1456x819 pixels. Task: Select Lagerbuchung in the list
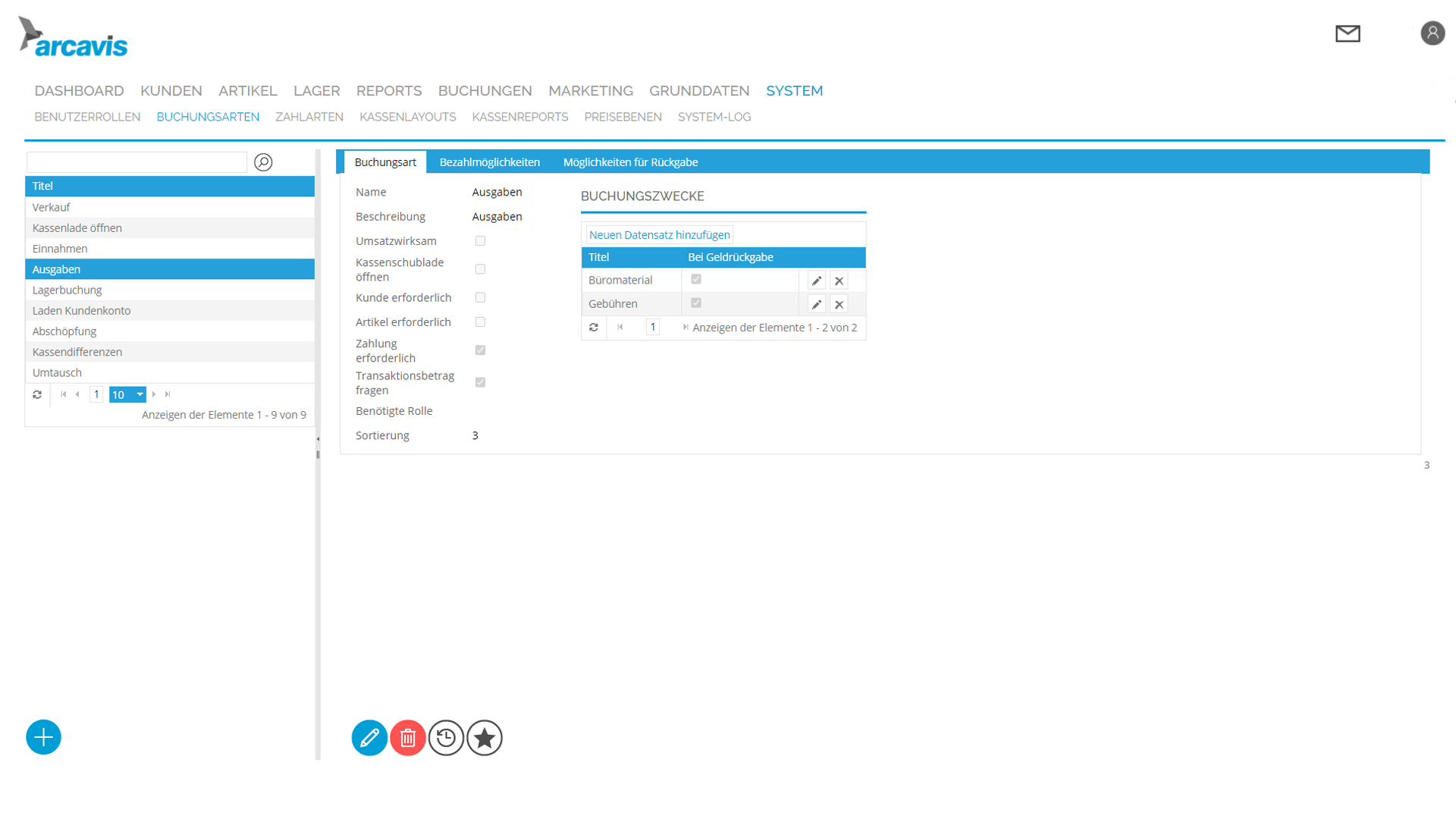pos(170,290)
